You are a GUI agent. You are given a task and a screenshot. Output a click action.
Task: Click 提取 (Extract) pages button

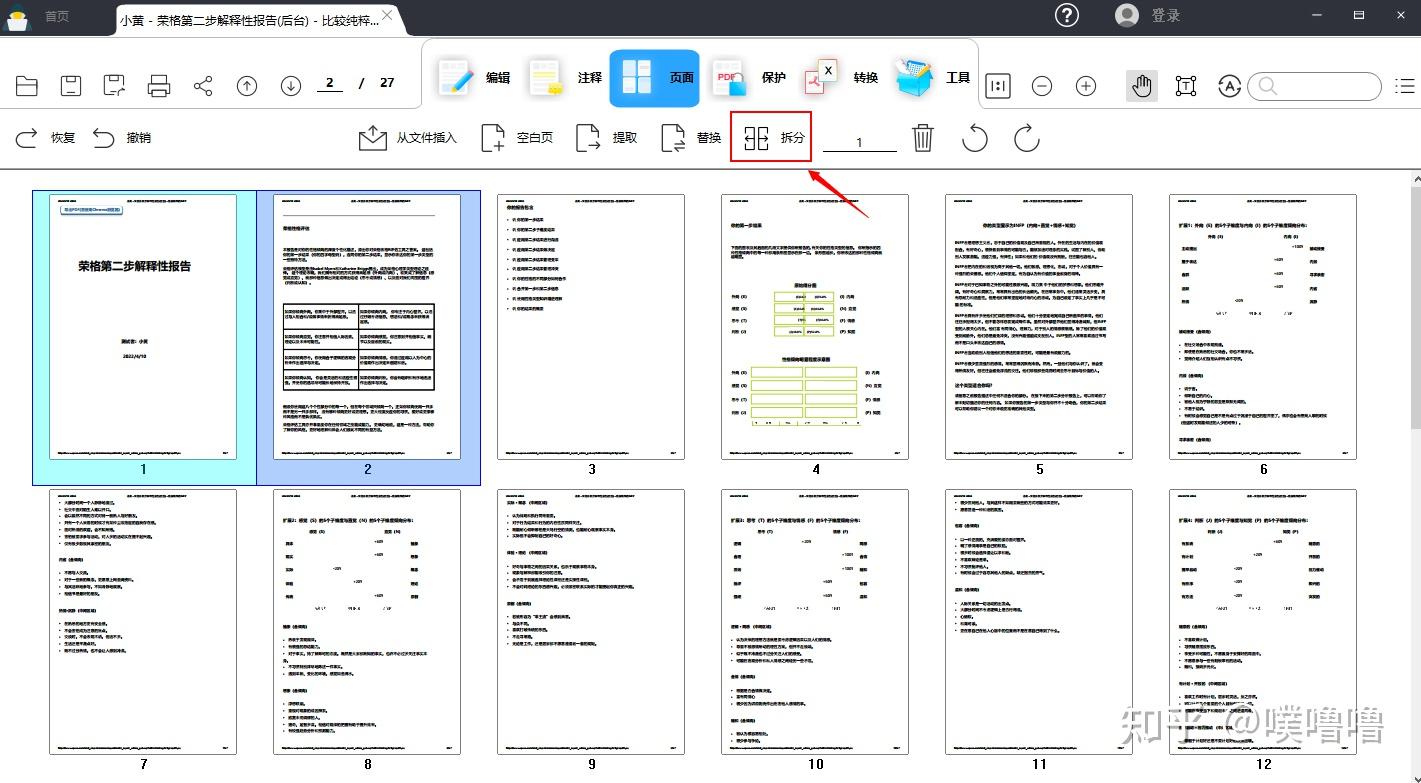click(607, 138)
